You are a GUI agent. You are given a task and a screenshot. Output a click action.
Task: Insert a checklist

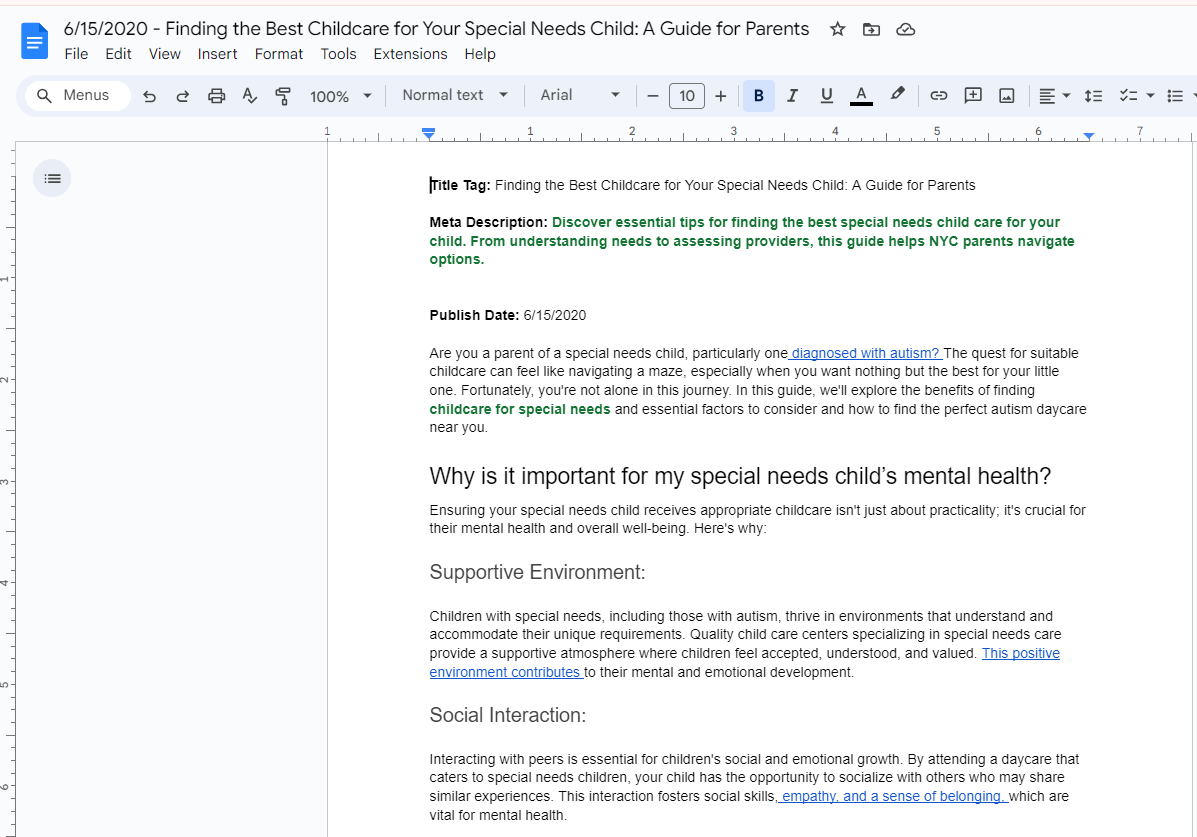1128,95
